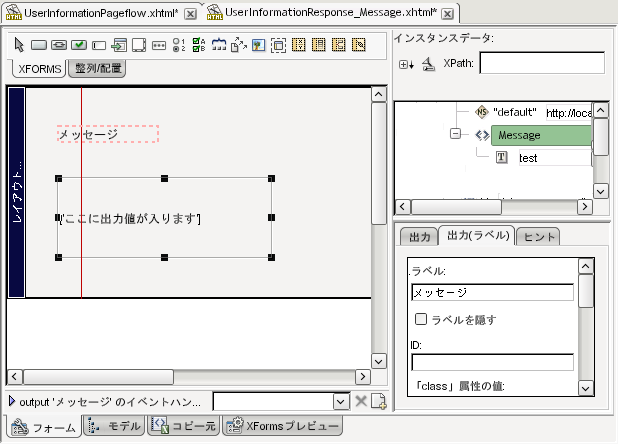Screen dimensions: 618x444
Task: Click the ラベル text field containing メッセージ
Action: [492, 292]
